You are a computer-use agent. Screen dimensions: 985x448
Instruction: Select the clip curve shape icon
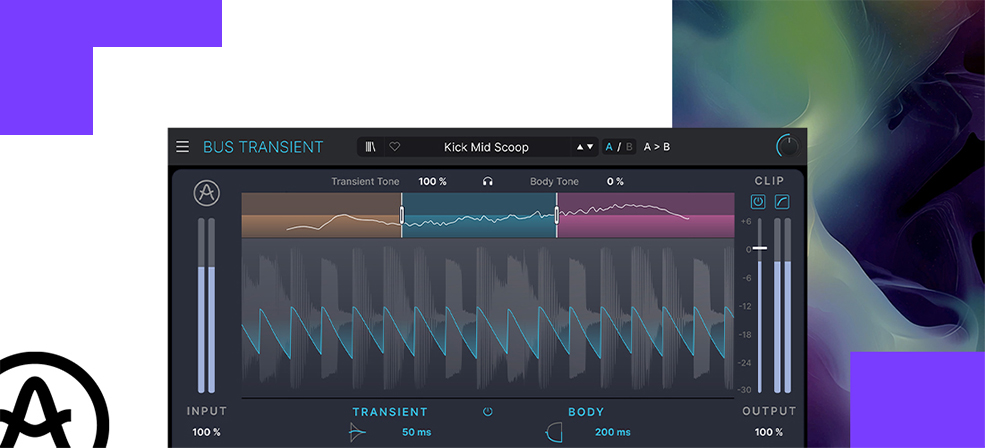(x=781, y=202)
